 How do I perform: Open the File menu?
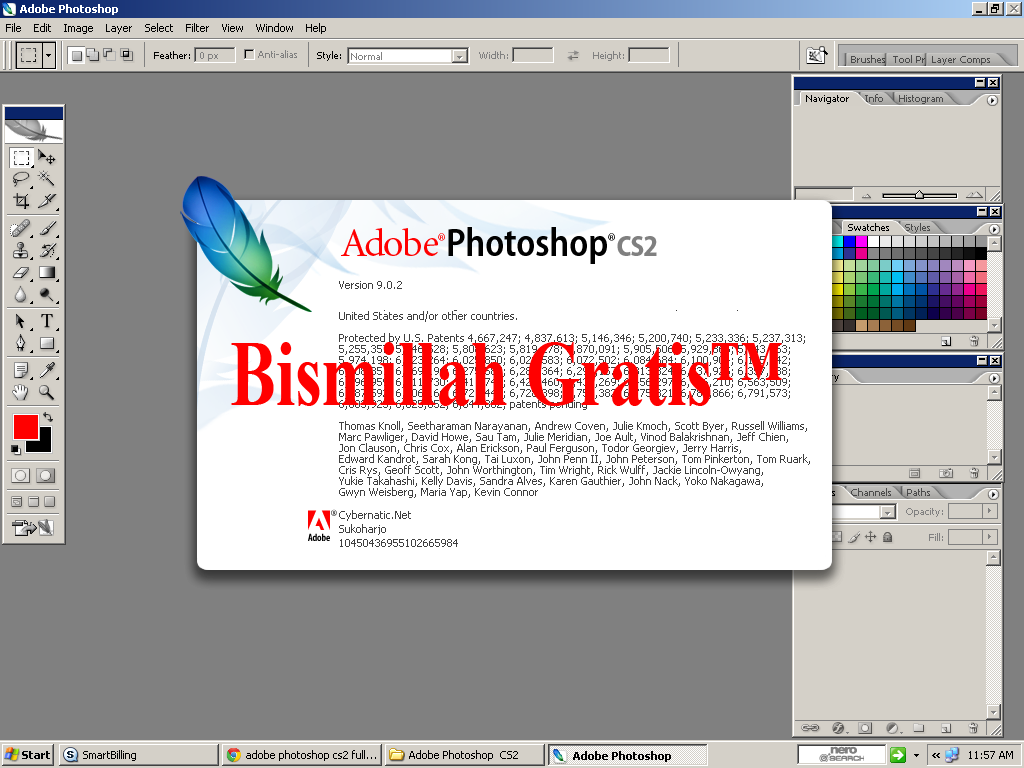click(x=13, y=28)
